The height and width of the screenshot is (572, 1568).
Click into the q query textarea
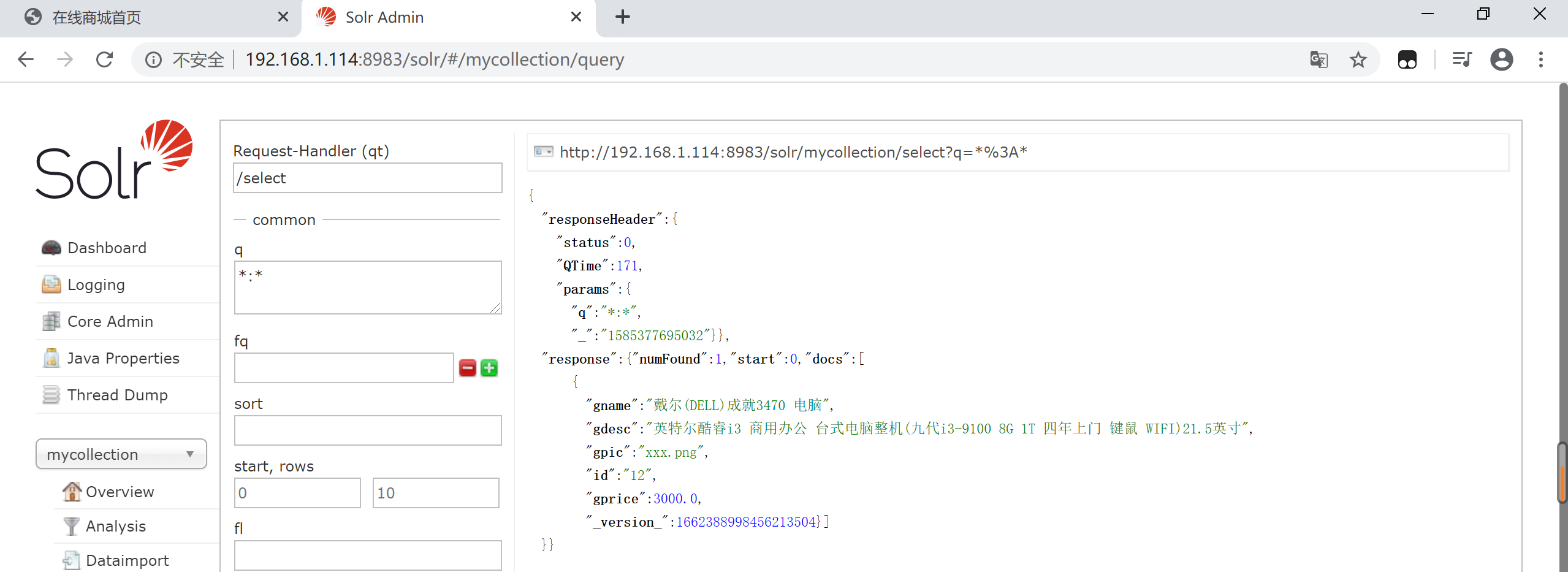pos(368,288)
